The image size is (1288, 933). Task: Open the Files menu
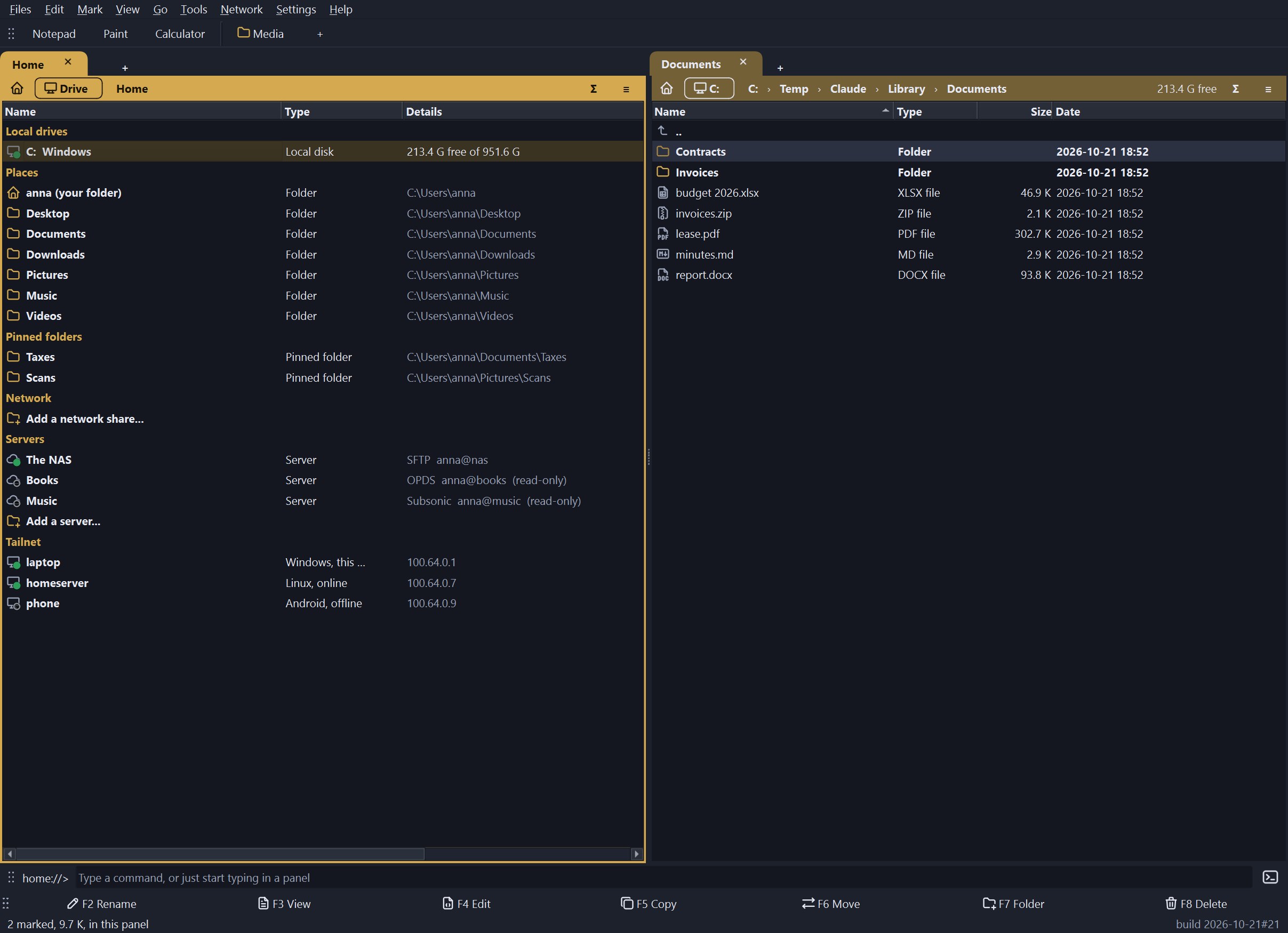point(20,9)
